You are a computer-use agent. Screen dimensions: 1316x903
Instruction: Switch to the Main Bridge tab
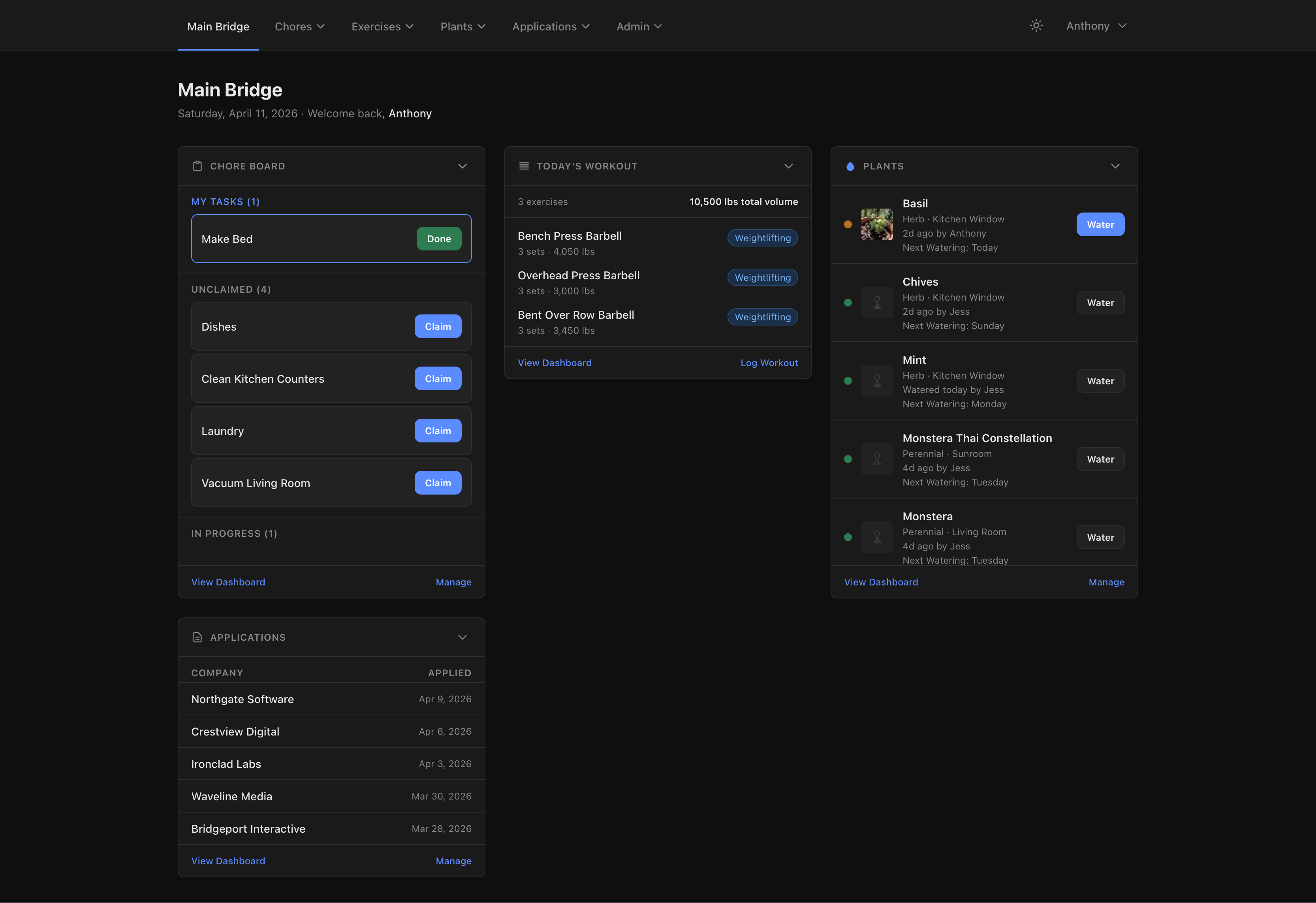point(218,26)
